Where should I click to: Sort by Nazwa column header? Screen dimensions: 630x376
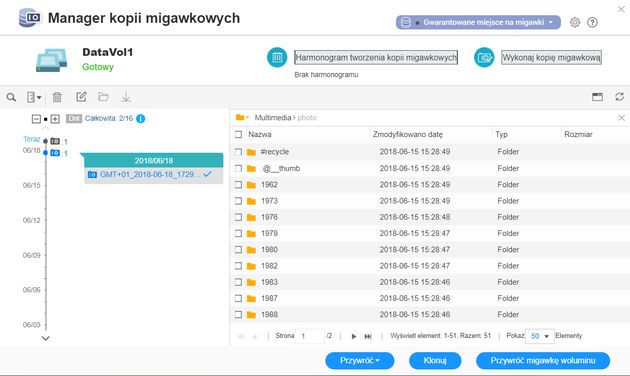coord(260,134)
